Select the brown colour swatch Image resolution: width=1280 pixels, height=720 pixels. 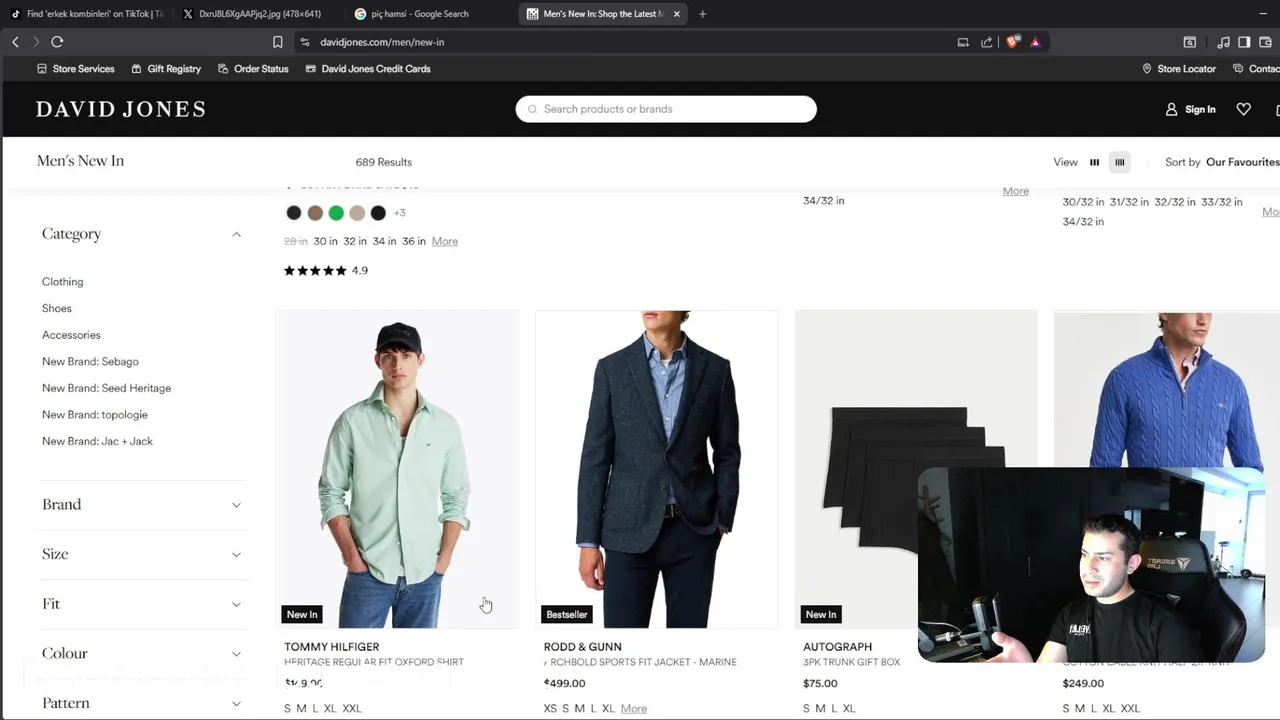coord(315,213)
